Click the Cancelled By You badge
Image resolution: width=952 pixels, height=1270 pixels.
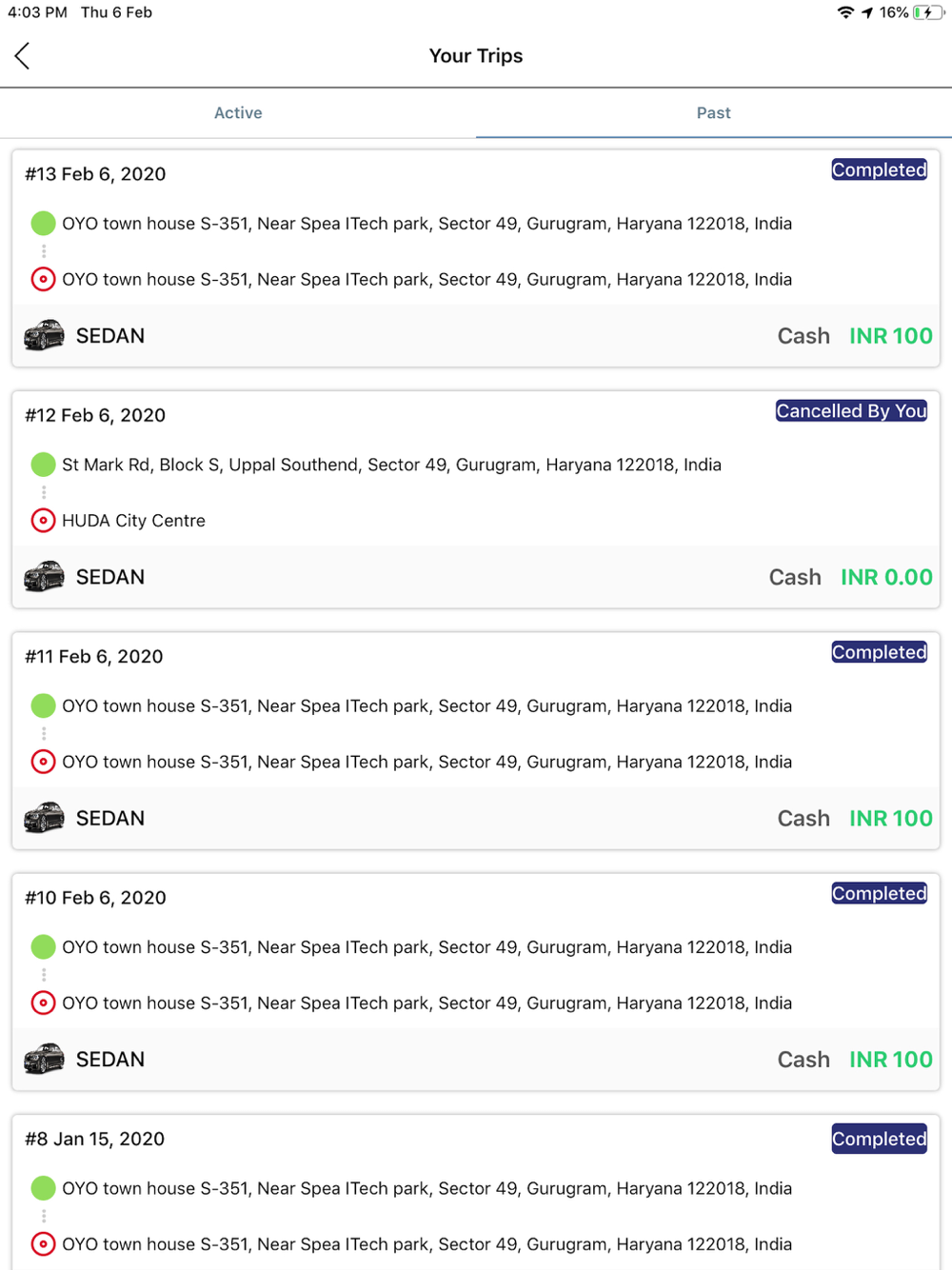[x=851, y=411]
